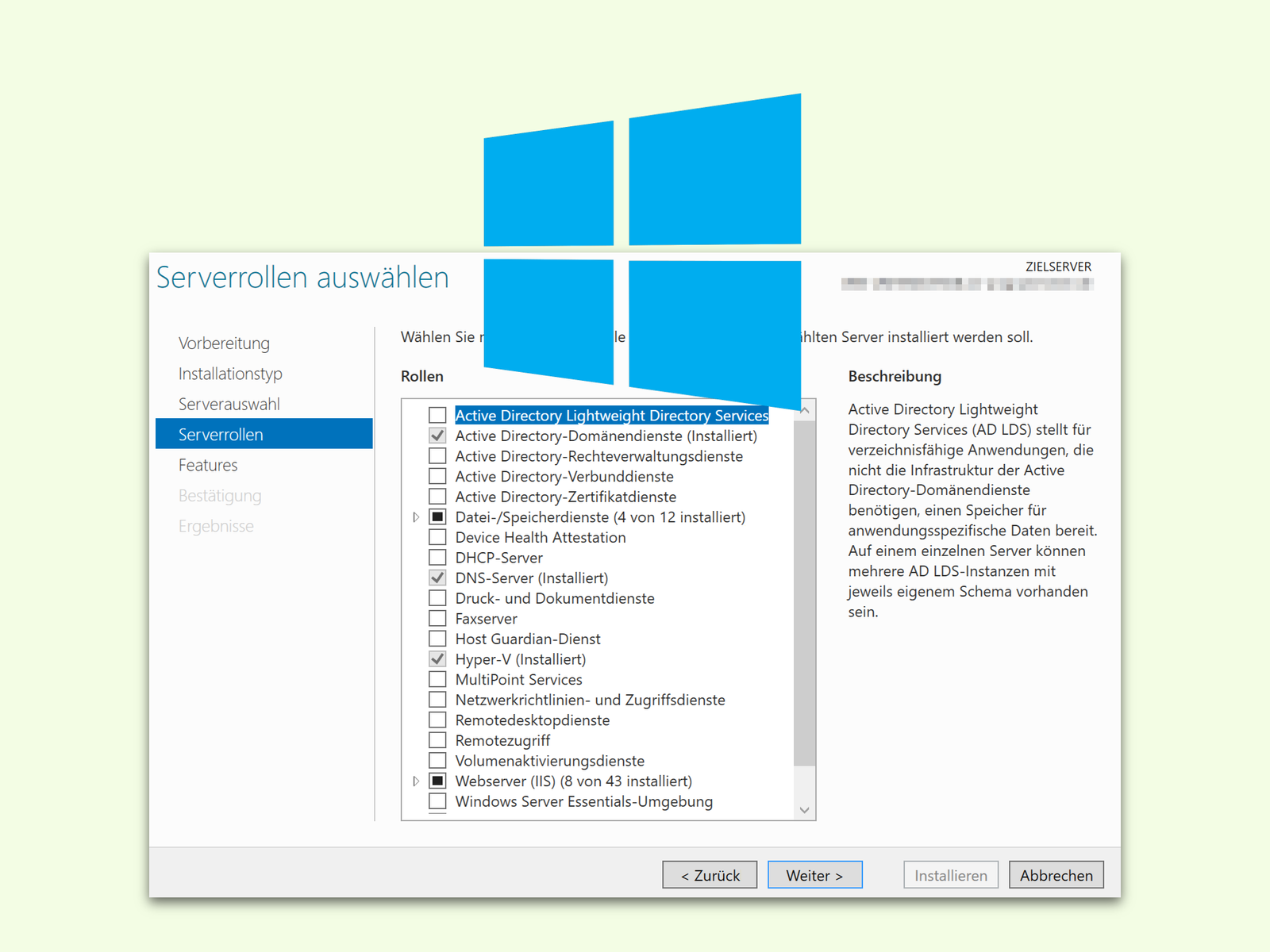Select Active Directory-Rechteverwaltungsdienste row text
Screen dimensions: 1270x952
coord(599,456)
